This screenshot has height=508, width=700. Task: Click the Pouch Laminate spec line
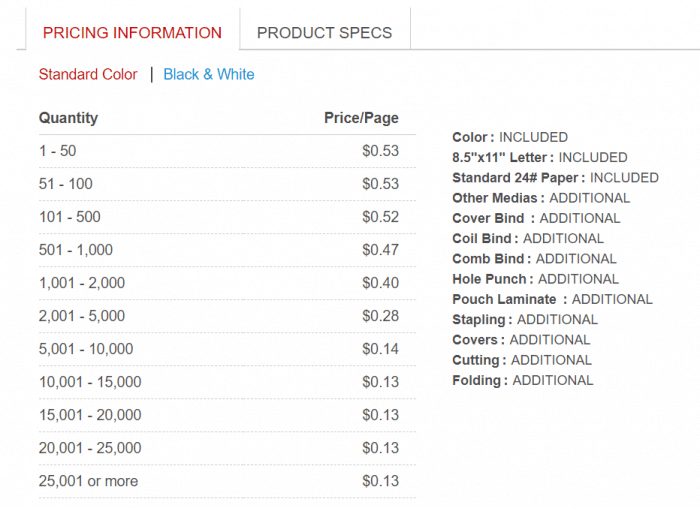(552, 299)
